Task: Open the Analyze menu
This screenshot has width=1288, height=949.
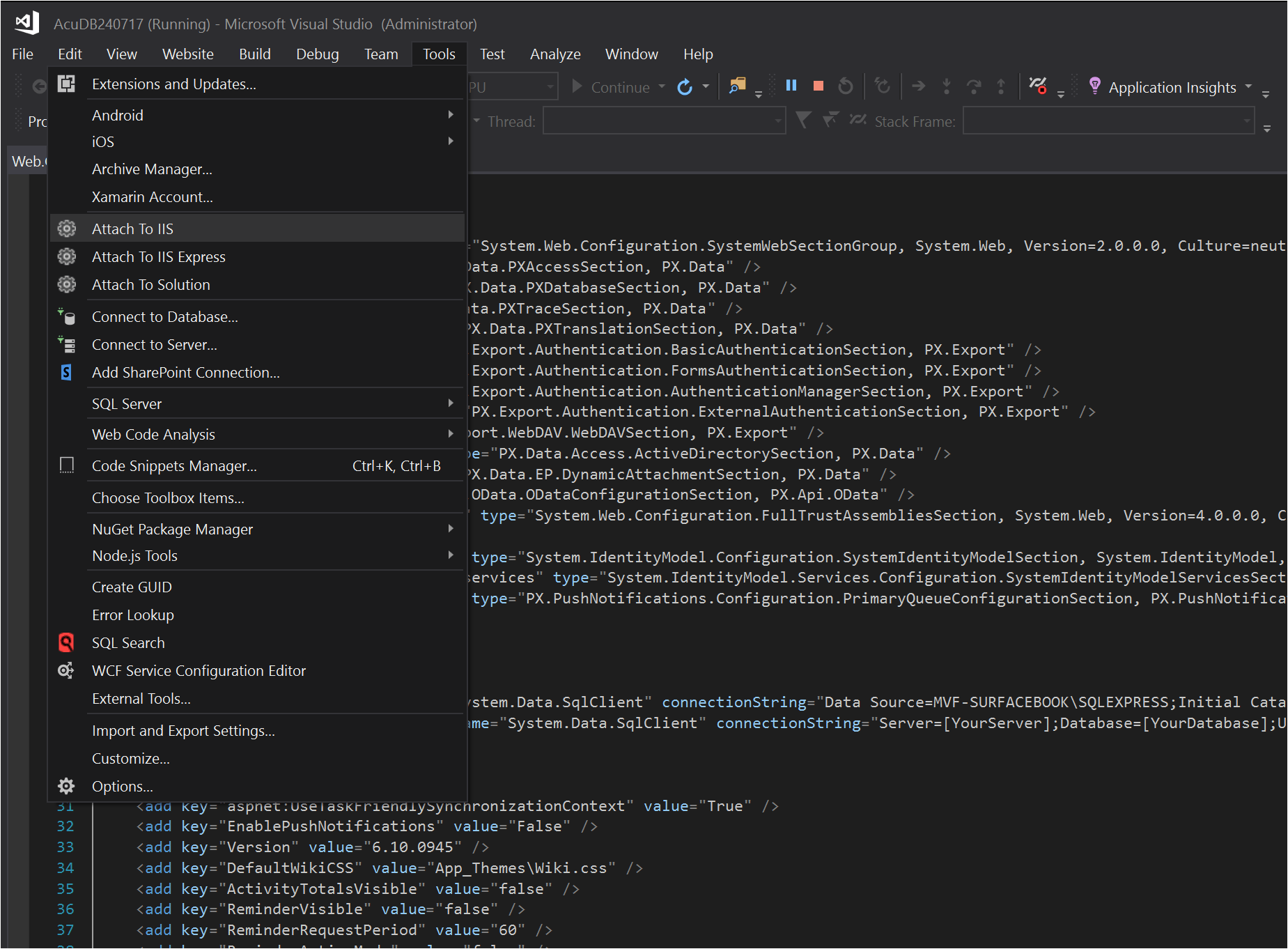Action: click(555, 54)
